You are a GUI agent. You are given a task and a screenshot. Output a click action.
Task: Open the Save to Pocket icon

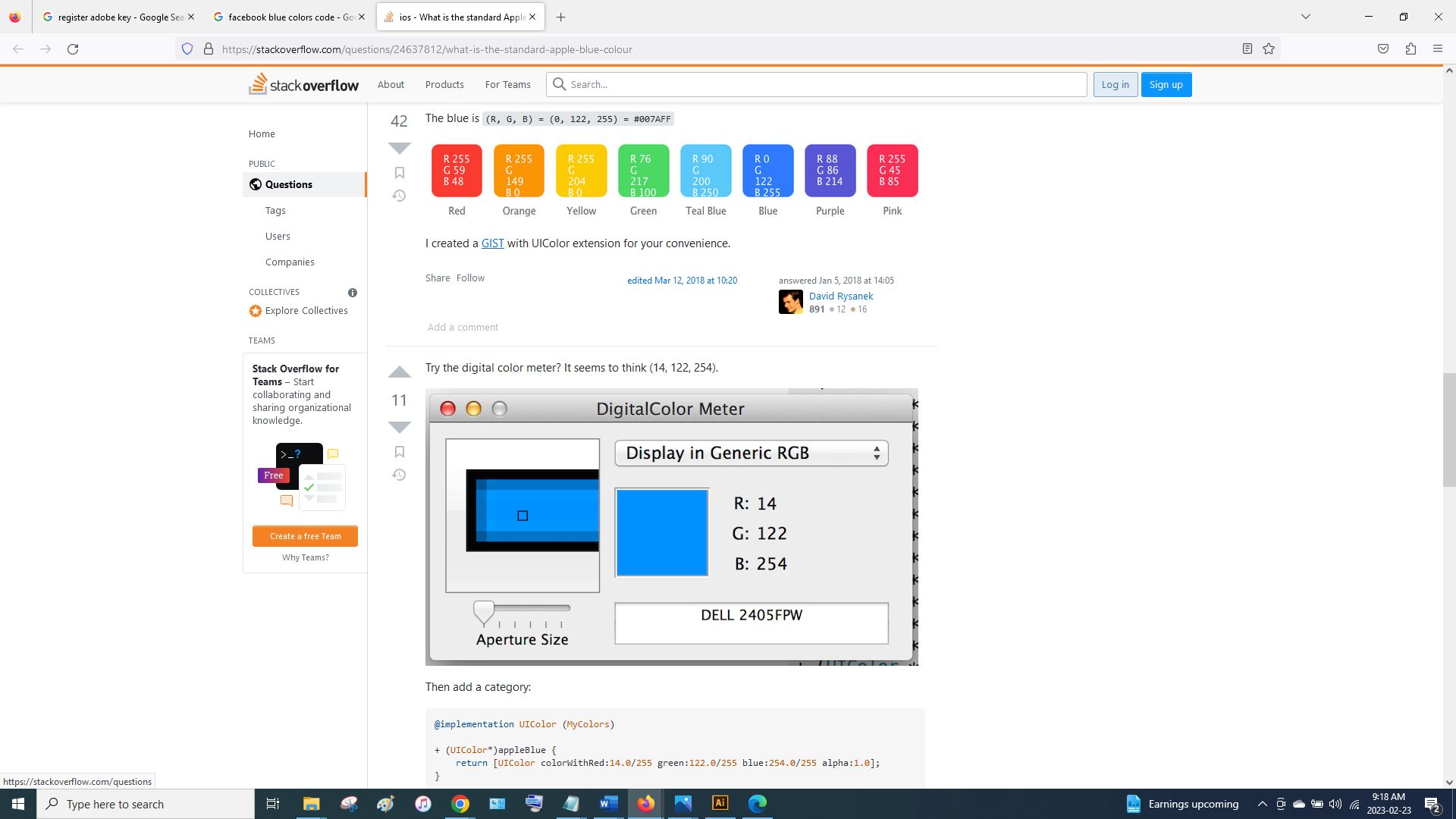[x=1383, y=49]
